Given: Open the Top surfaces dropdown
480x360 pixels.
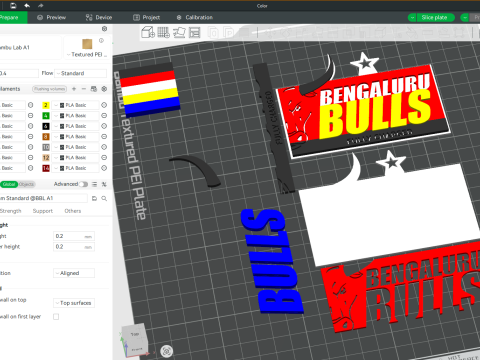Looking at the screenshot, I should (74, 303).
